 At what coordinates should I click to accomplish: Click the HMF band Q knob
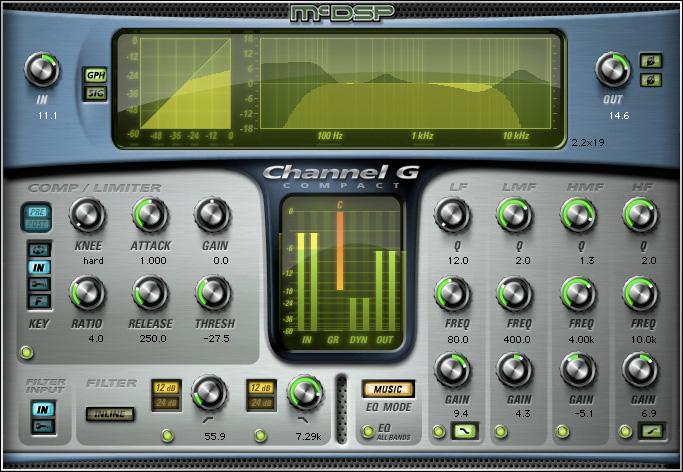(x=578, y=215)
